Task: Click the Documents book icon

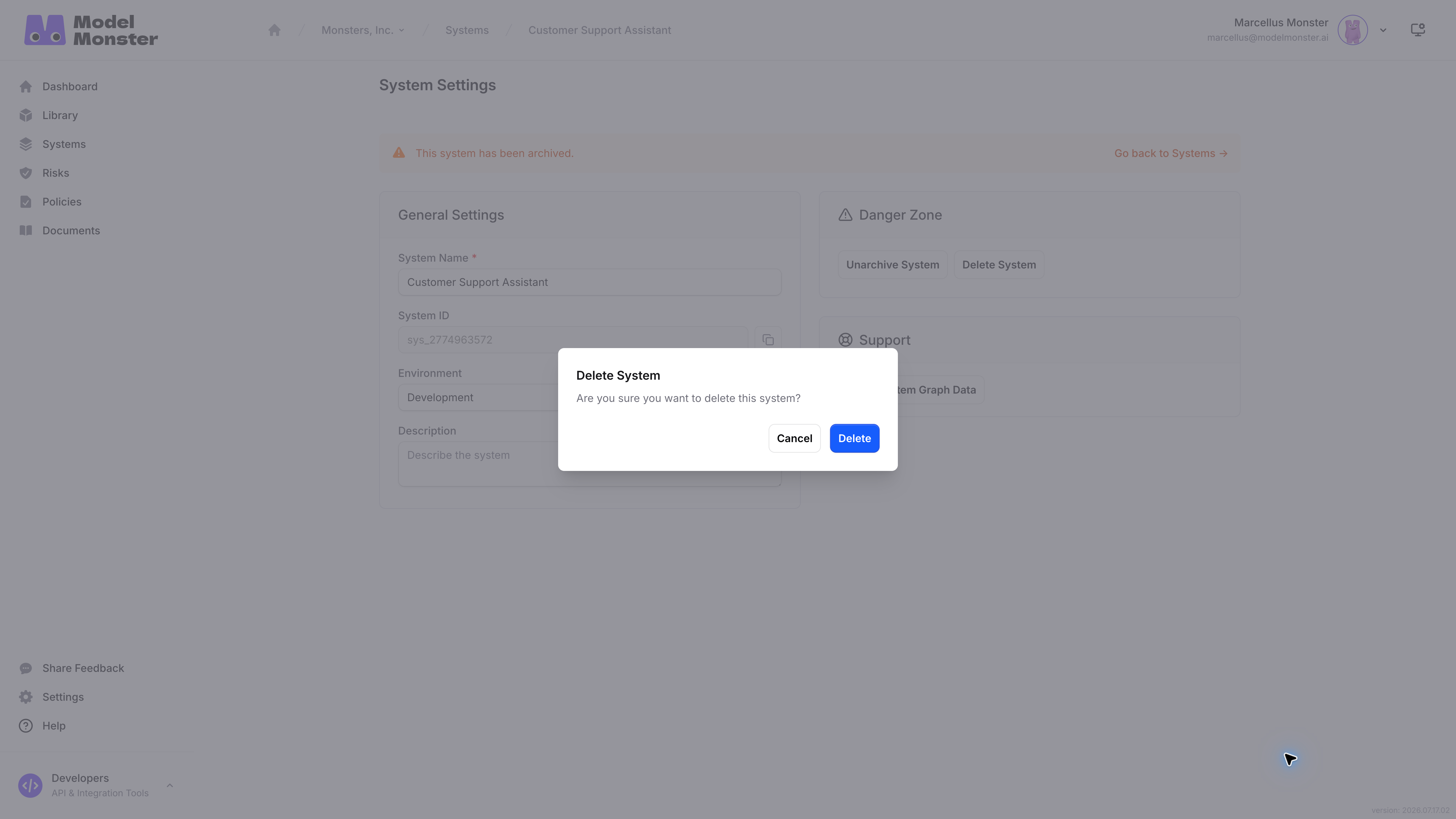Action: pyautogui.click(x=26, y=231)
